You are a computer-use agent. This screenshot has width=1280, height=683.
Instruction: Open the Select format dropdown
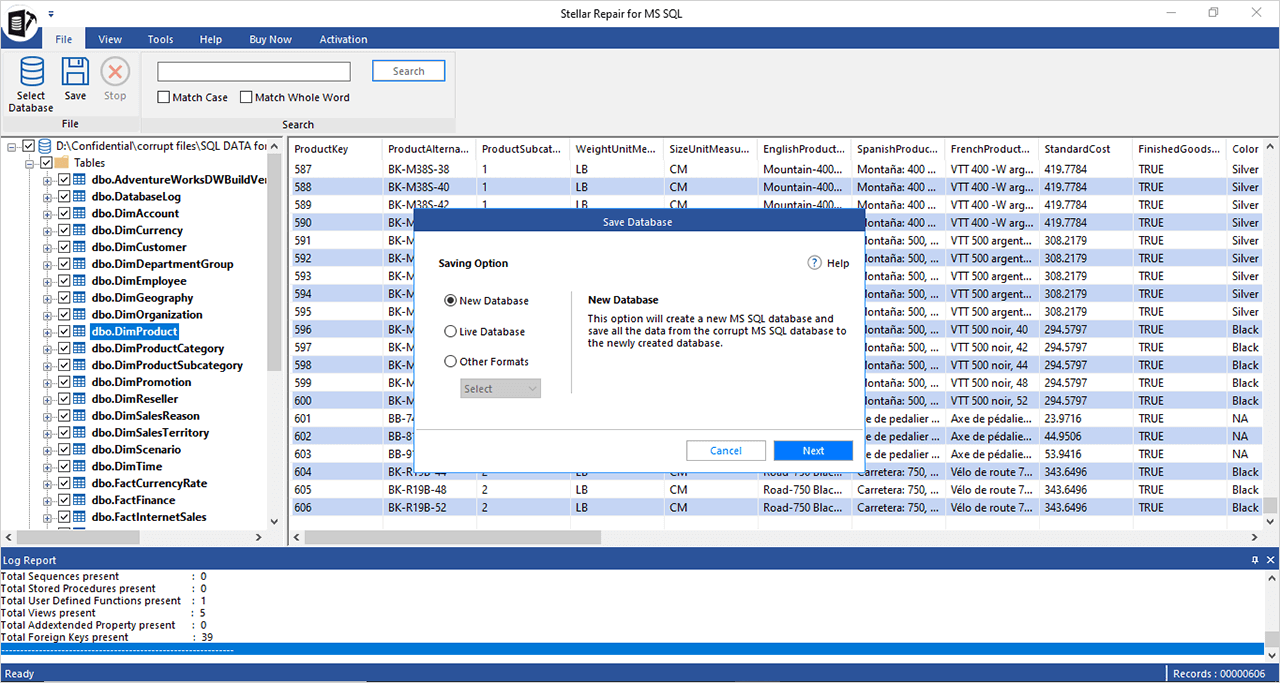tap(500, 388)
